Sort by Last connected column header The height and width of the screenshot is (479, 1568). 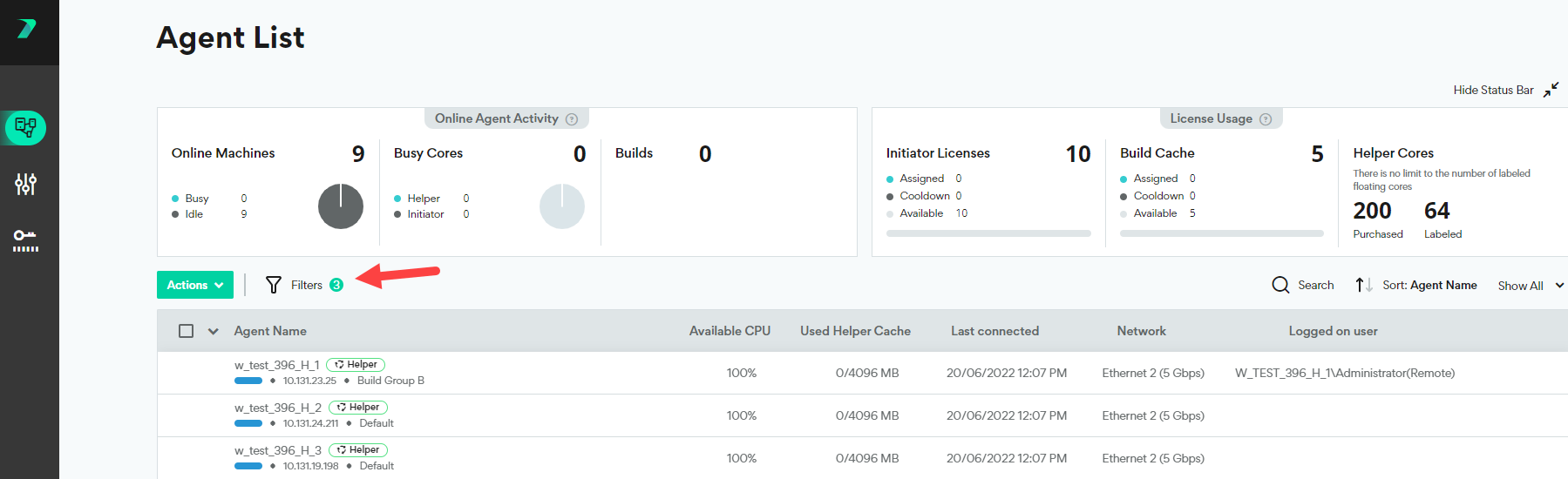point(994,331)
